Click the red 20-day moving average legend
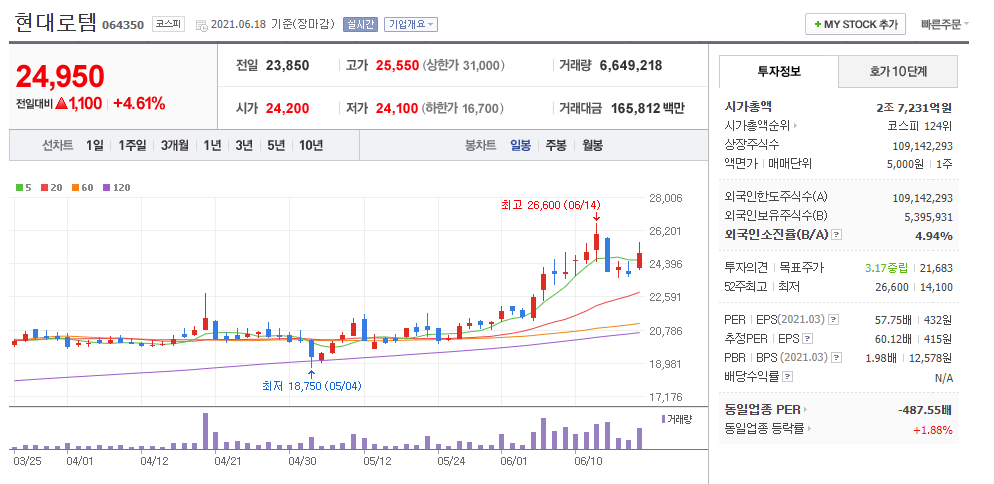Screen dimensions: 994x484 tap(49, 188)
